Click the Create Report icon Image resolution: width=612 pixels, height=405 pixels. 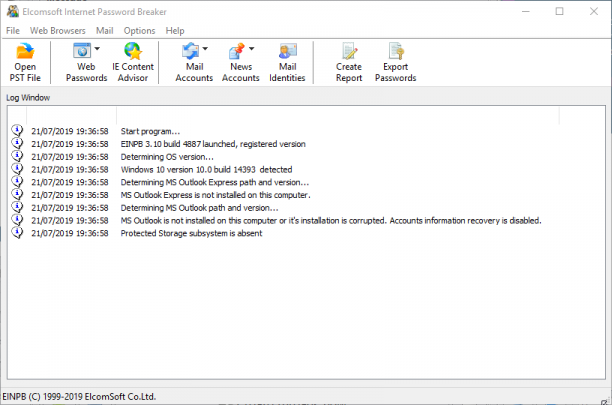coord(349,51)
